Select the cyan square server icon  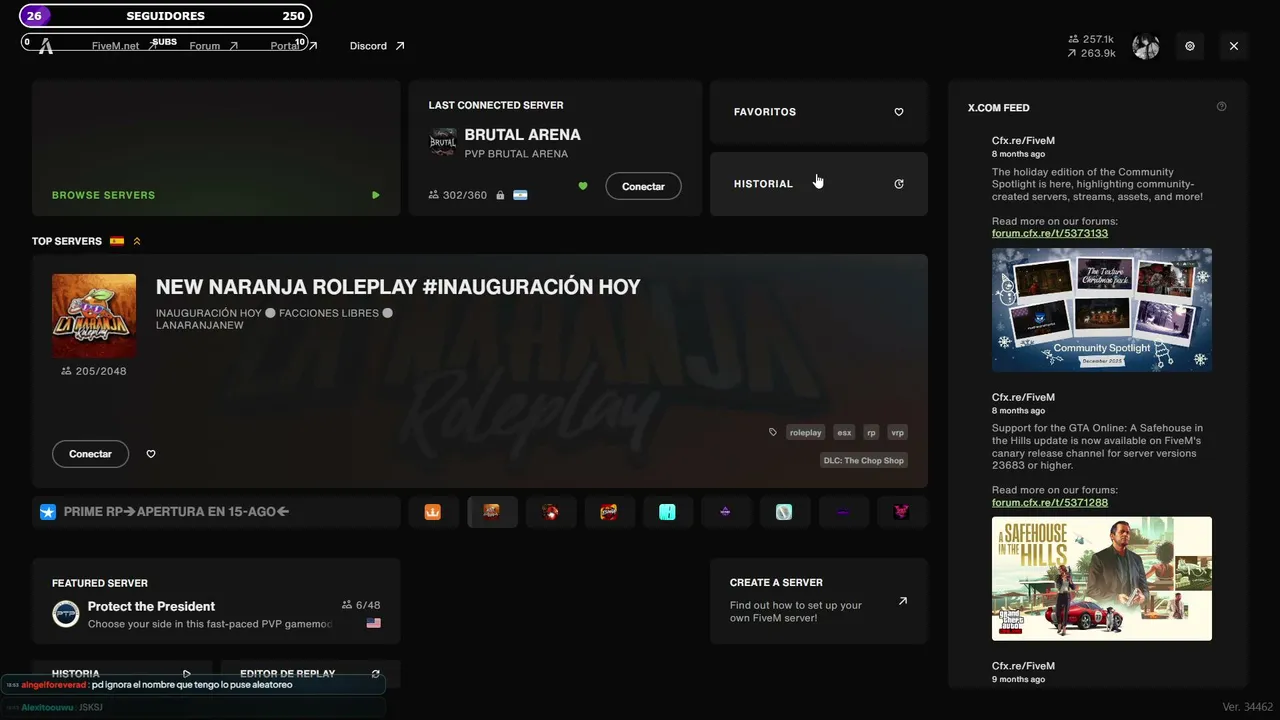click(667, 512)
